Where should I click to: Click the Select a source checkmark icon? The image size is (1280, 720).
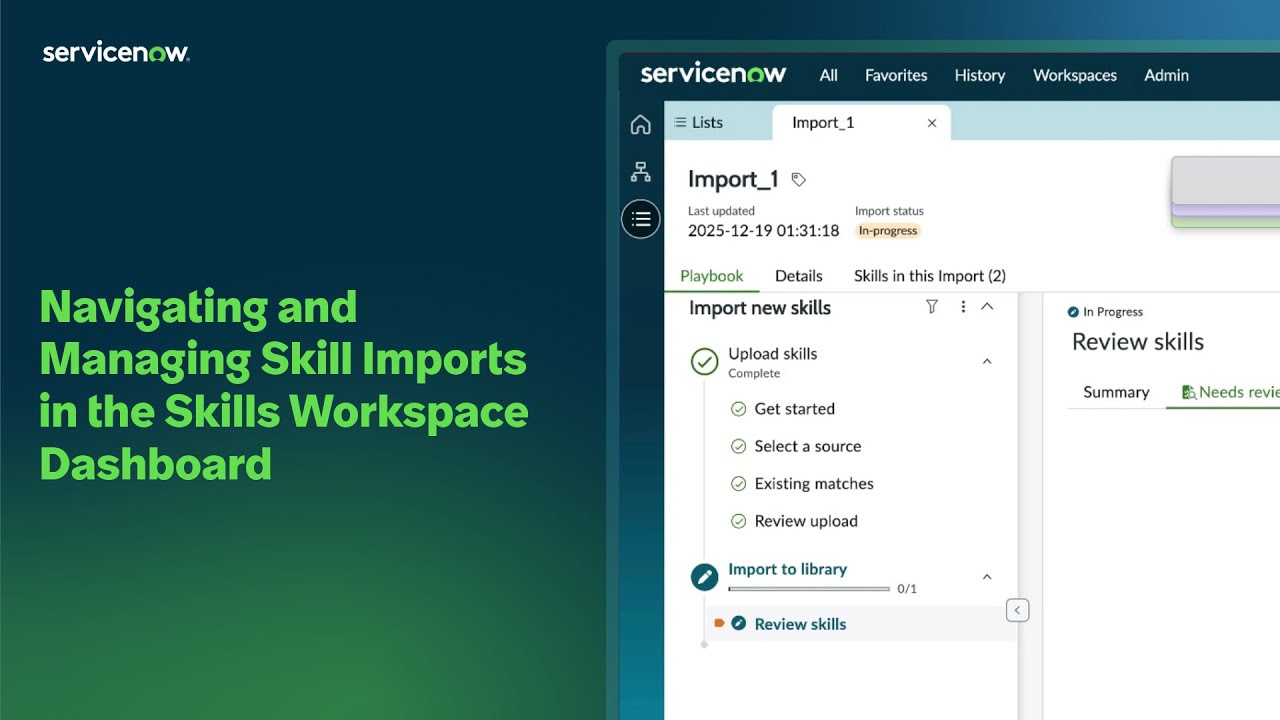[739, 446]
